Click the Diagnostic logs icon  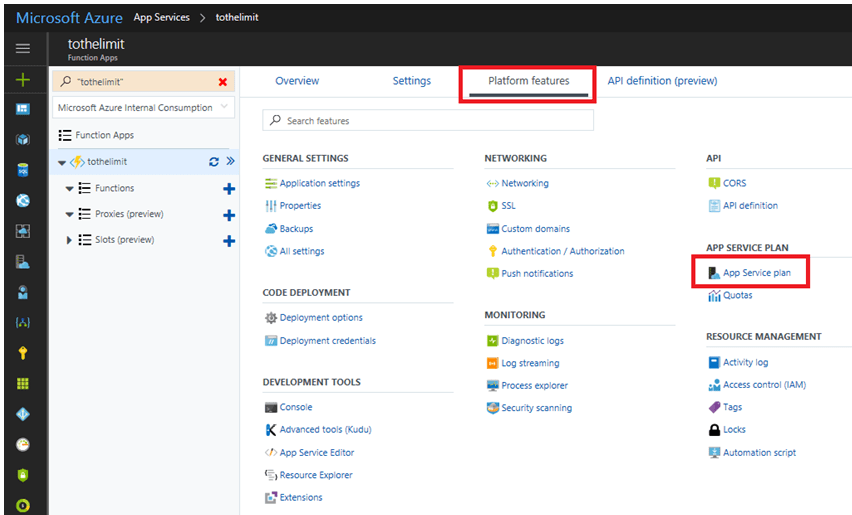click(x=492, y=341)
